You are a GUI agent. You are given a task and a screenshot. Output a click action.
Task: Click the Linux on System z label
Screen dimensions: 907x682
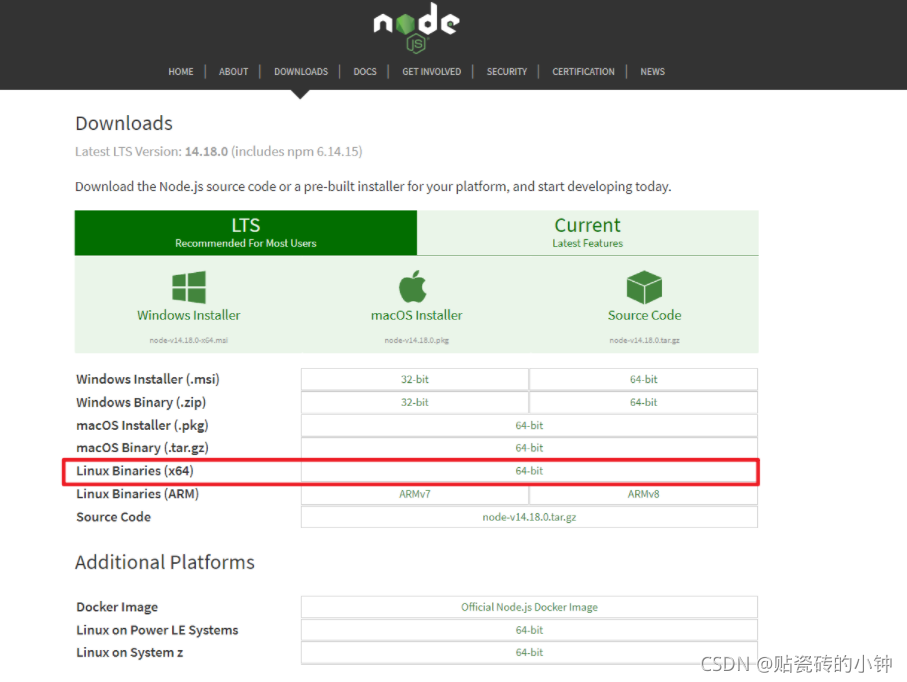pyautogui.click(x=130, y=652)
